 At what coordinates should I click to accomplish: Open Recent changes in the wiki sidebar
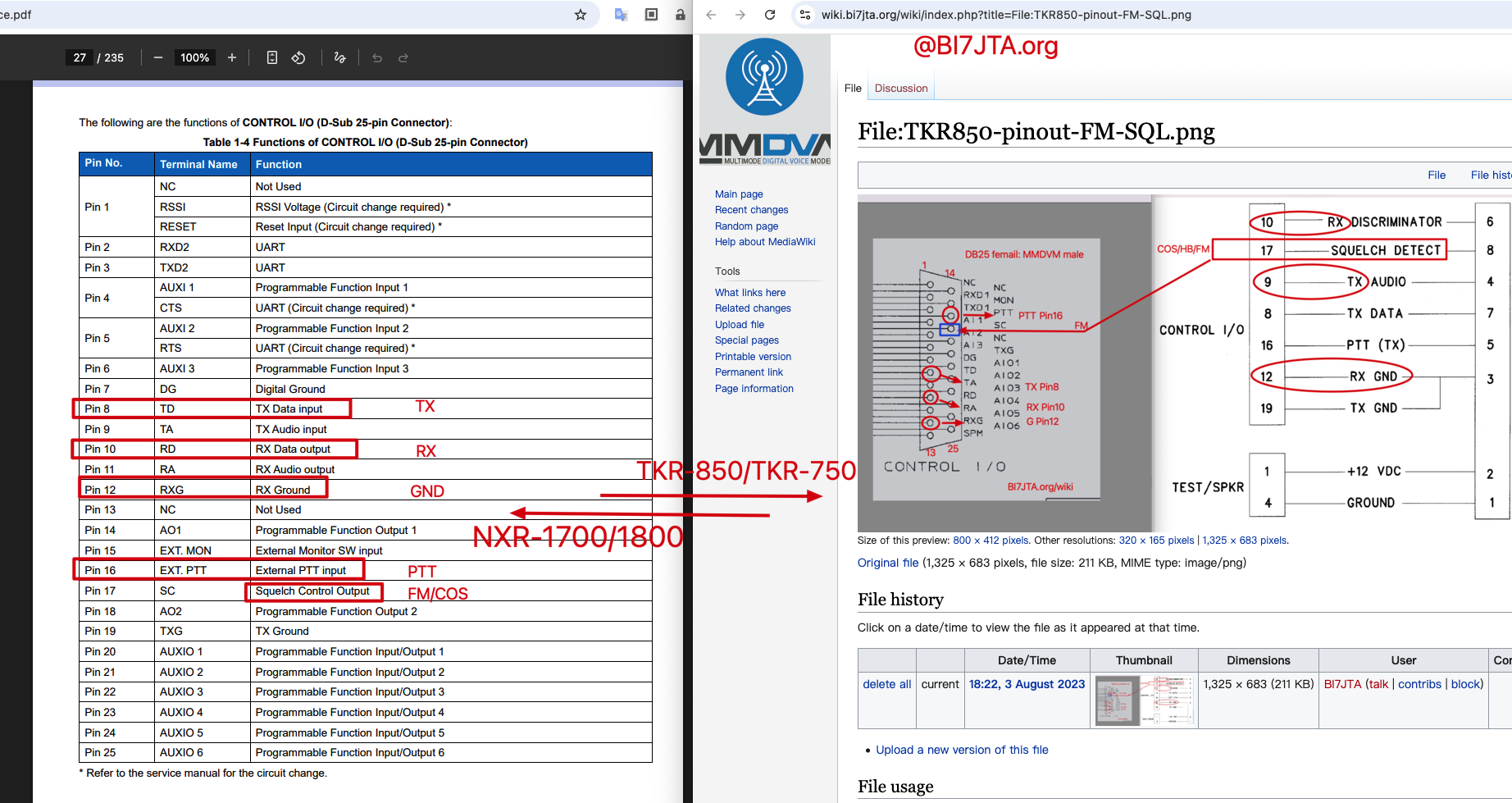(751, 210)
